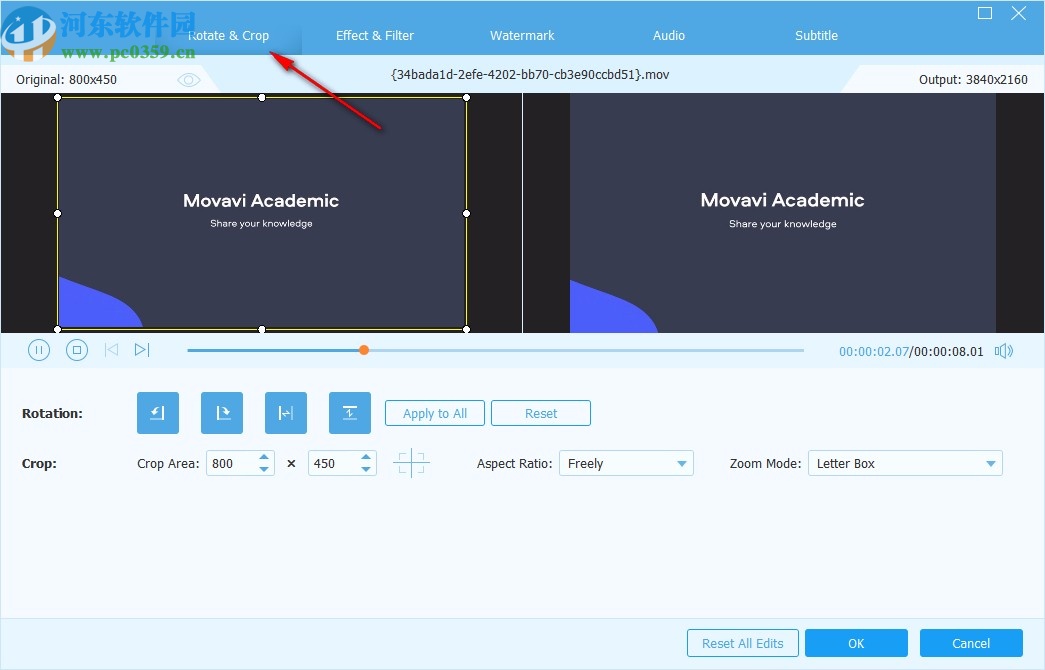This screenshot has height=670, width=1045.
Task: Advance to the next frame
Action: (x=142, y=350)
